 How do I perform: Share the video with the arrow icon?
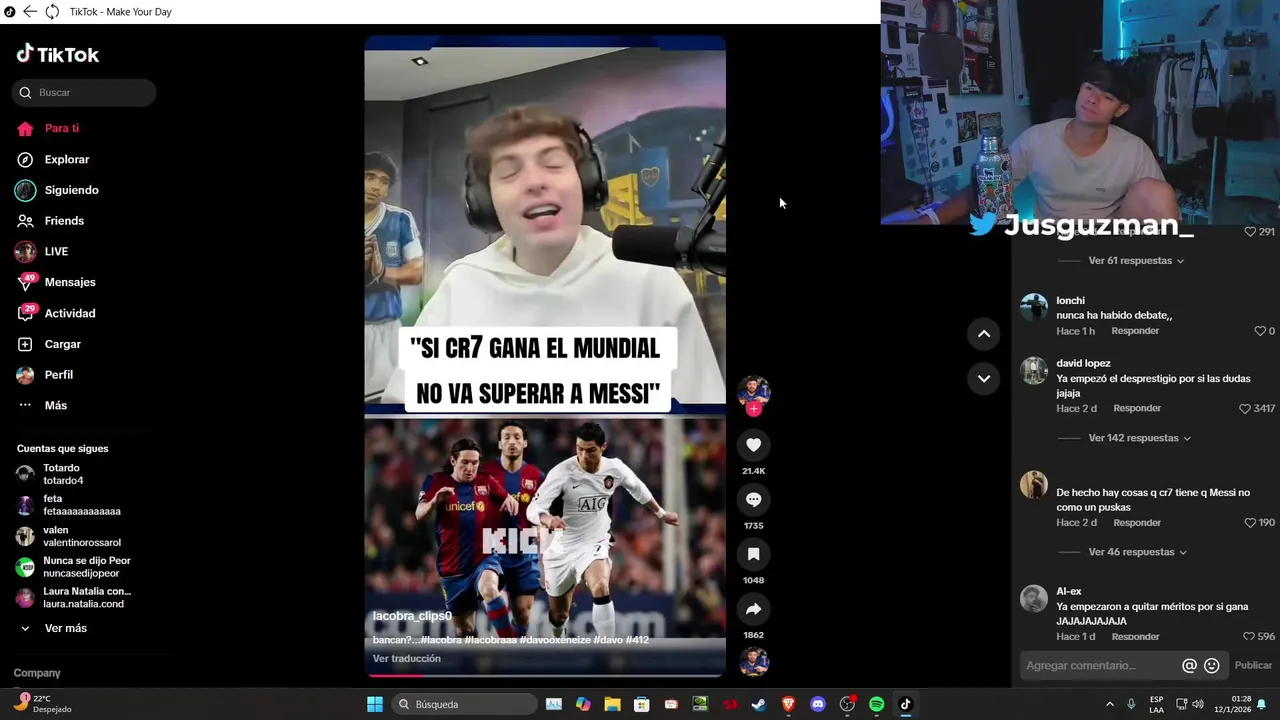pos(754,609)
